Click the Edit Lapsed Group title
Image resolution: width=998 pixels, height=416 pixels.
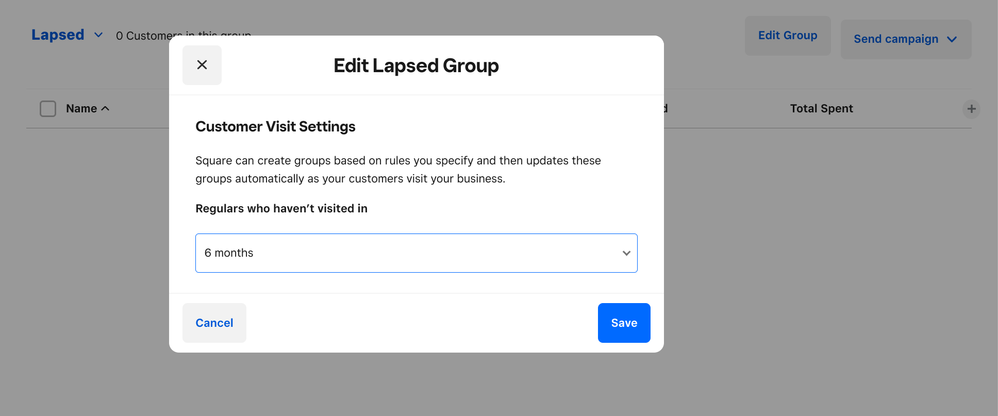[x=416, y=66]
